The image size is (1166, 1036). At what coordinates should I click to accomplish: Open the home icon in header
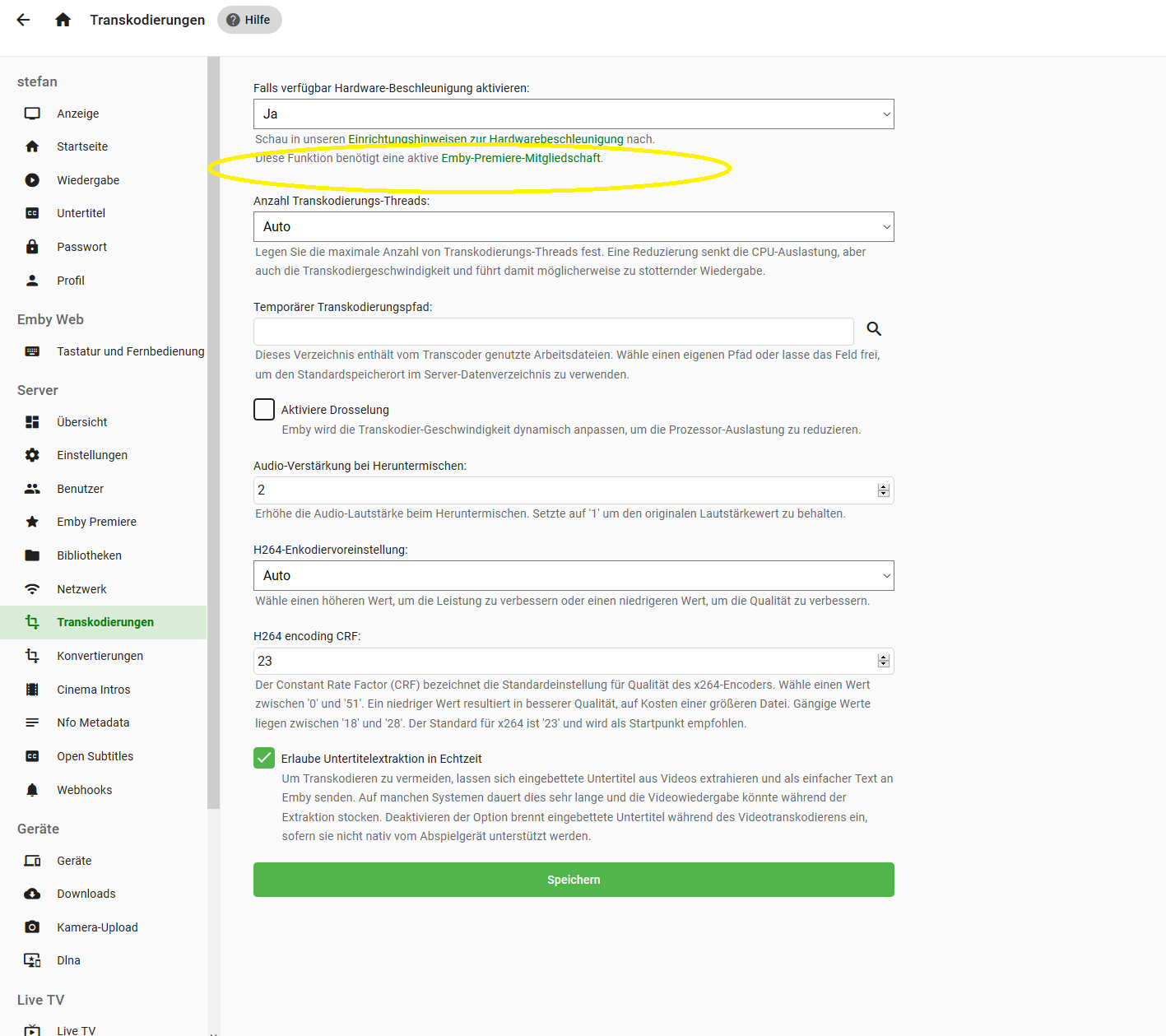pyautogui.click(x=63, y=20)
